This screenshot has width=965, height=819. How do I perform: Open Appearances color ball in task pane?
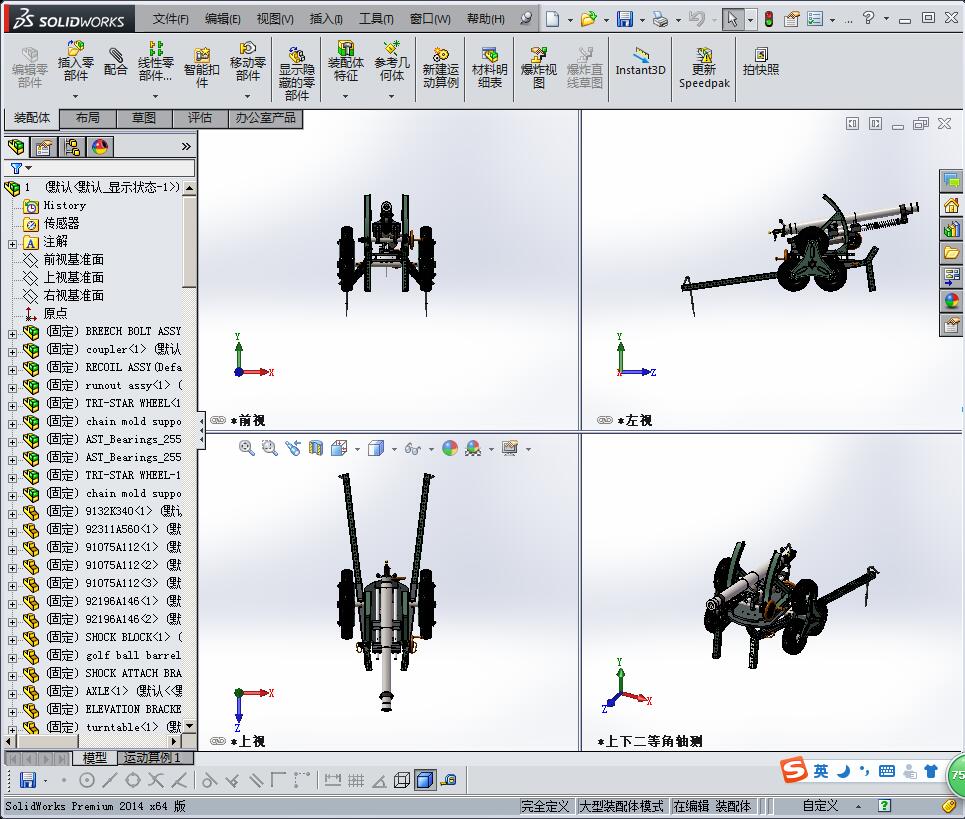951,301
